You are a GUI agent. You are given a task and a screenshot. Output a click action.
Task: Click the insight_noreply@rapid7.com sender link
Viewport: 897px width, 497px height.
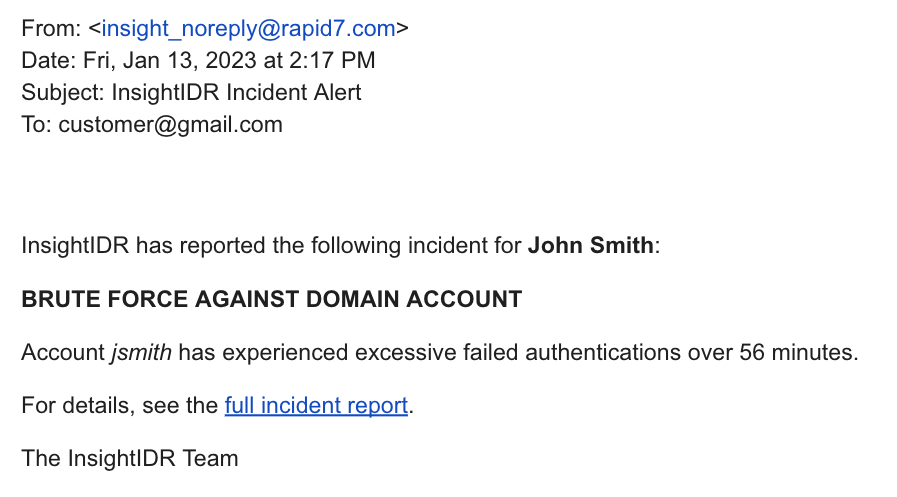(x=248, y=28)
